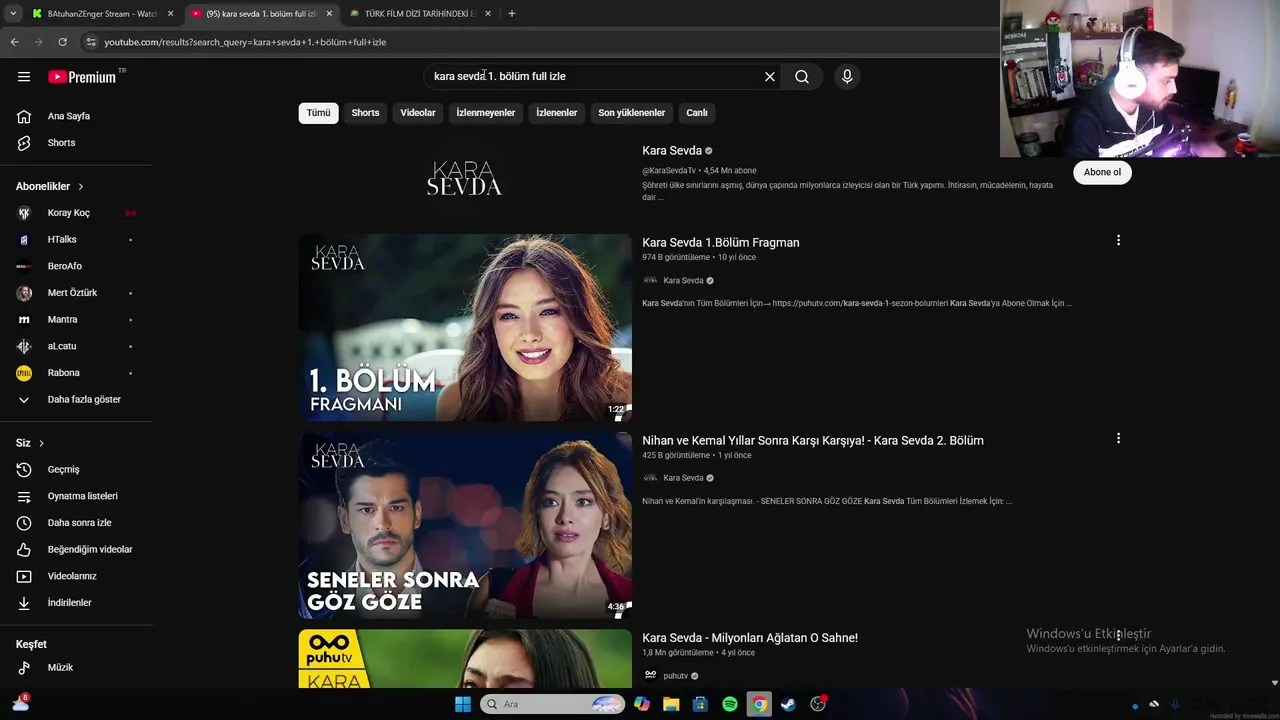Run search with magnifier button
This screenshot has height=720, width=1280.
point(802,76)
